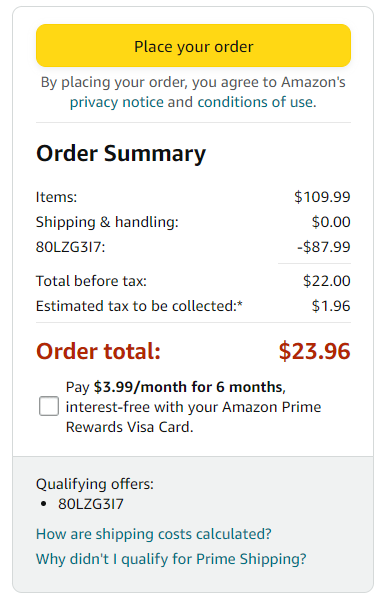This screenshot has height=600, width=382.
Task: Open Why didn't I qualify for Prime Shipping
Action: tap(171, 559)
